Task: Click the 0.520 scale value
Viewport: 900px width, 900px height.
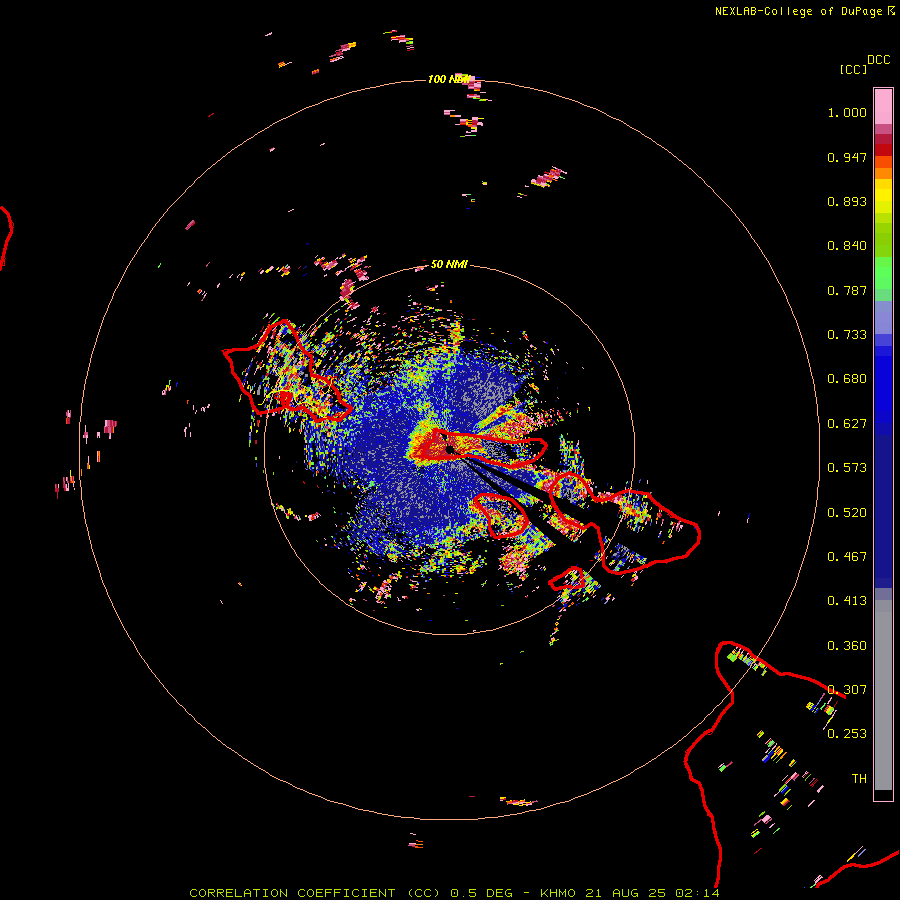Action: [847, 513]
